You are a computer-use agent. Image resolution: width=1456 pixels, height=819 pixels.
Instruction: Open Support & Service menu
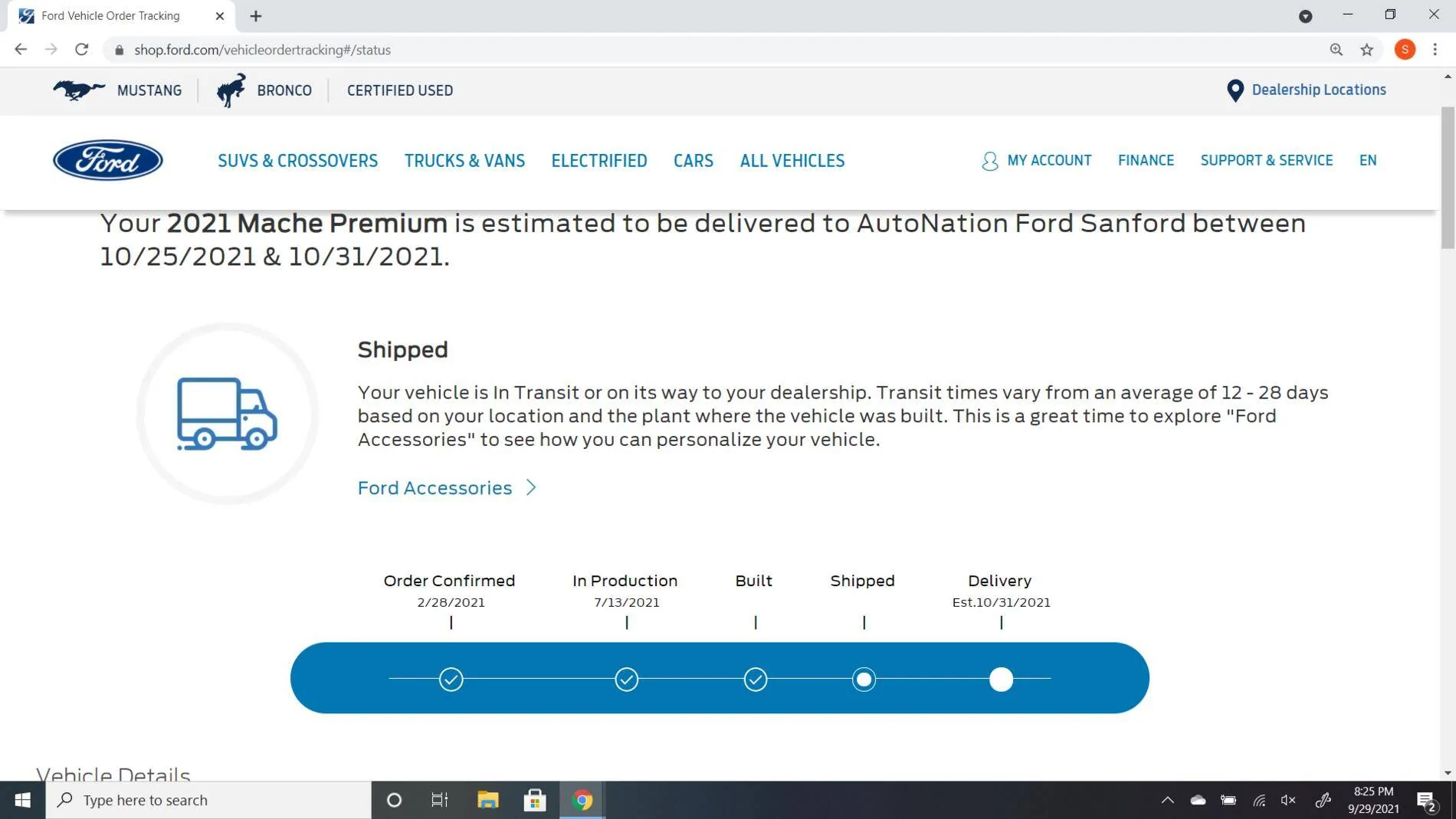click(x=1266, y=161)
